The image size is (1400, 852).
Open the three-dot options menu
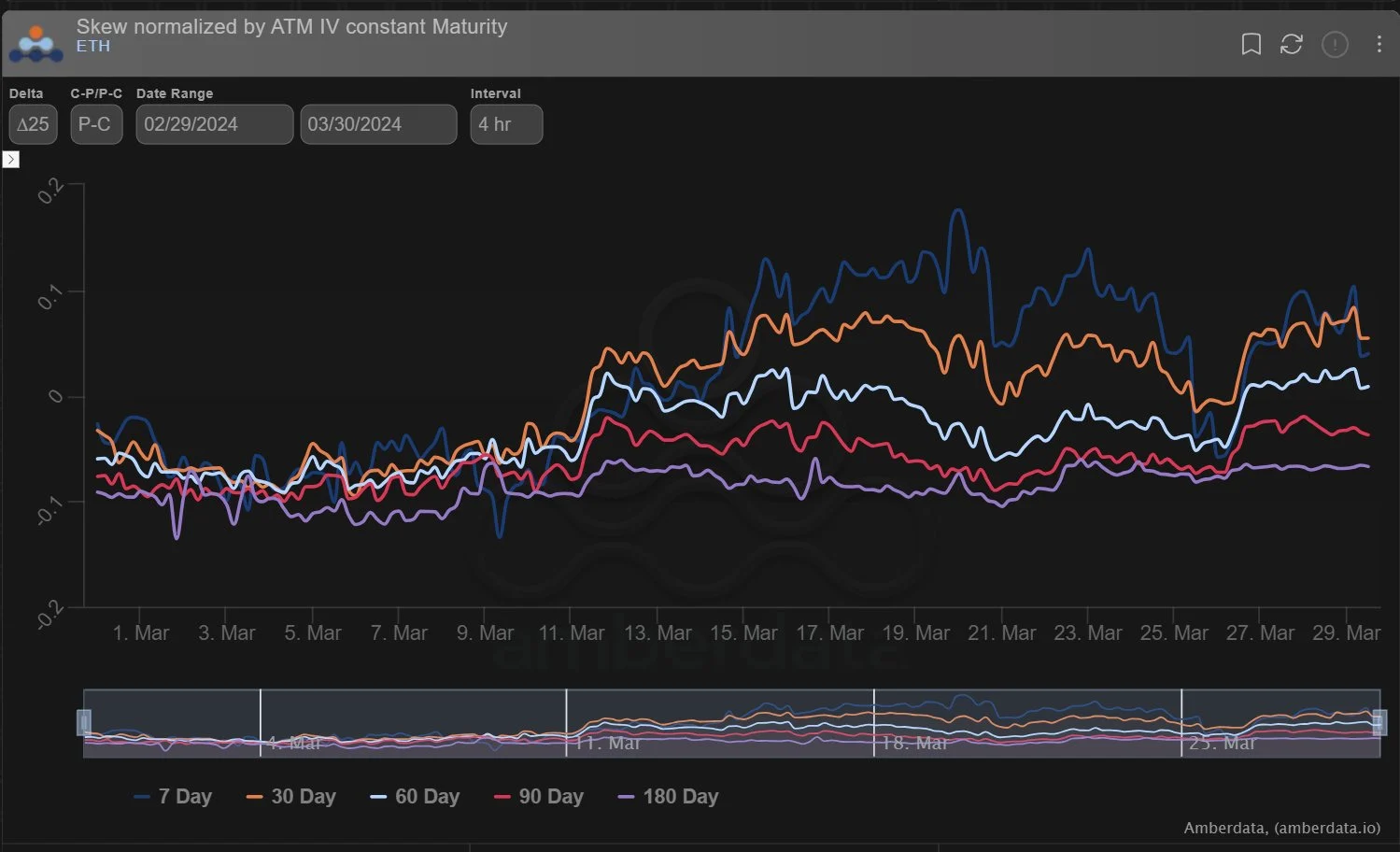(1379, 44)
